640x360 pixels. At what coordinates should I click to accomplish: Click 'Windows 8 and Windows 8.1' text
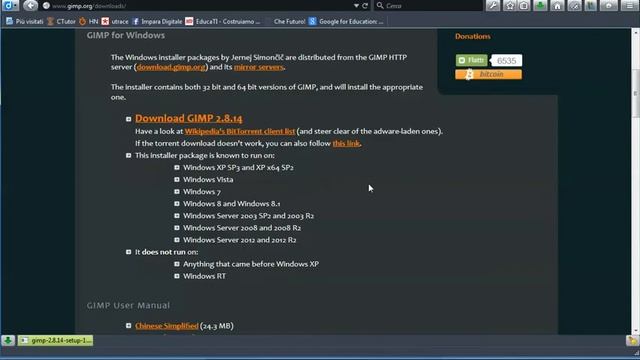click(231, 204)
